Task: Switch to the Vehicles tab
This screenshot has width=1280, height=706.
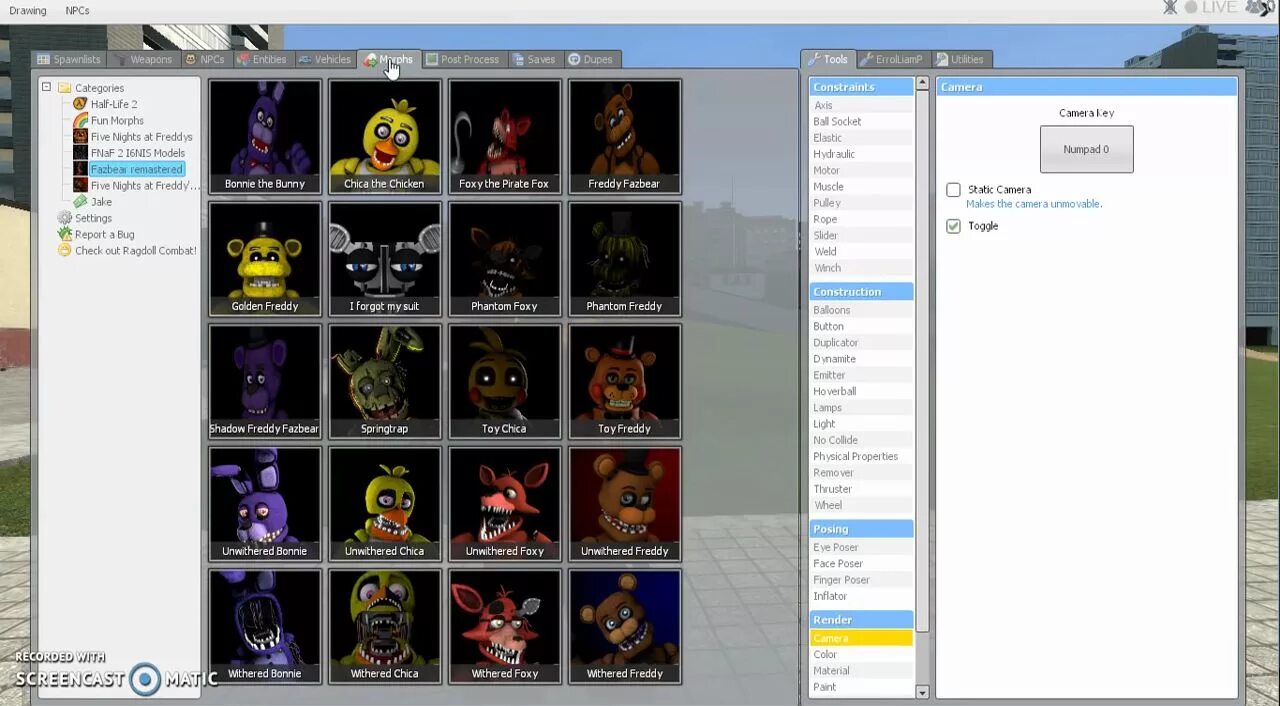Action: (325, 59)
